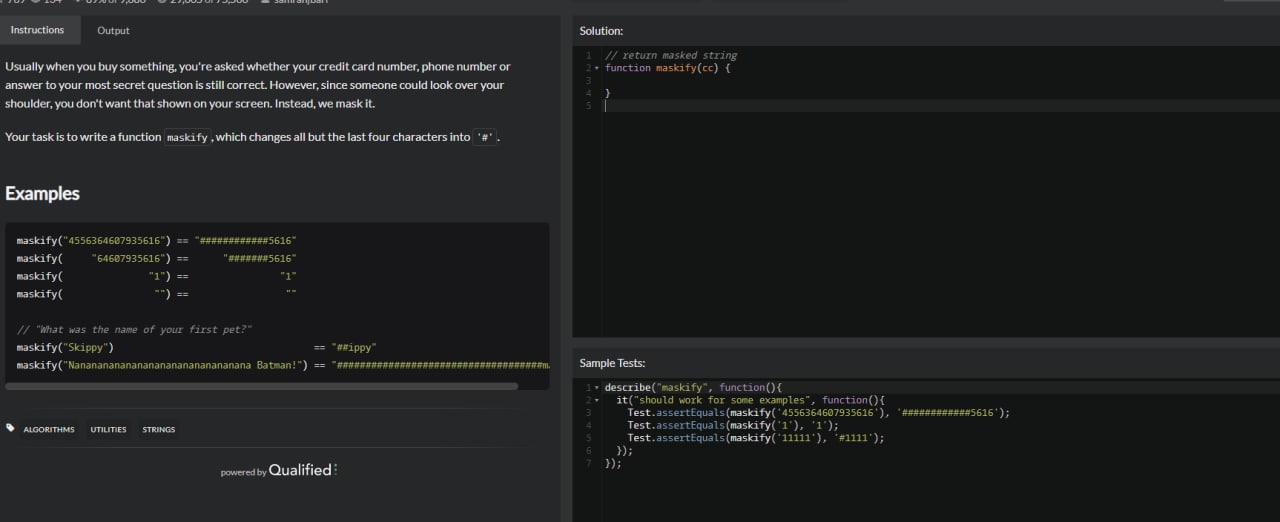Collapse the describe block fold arrow in Sample Tests
This screenshot has height=522, width=1280.
(597, 387)
